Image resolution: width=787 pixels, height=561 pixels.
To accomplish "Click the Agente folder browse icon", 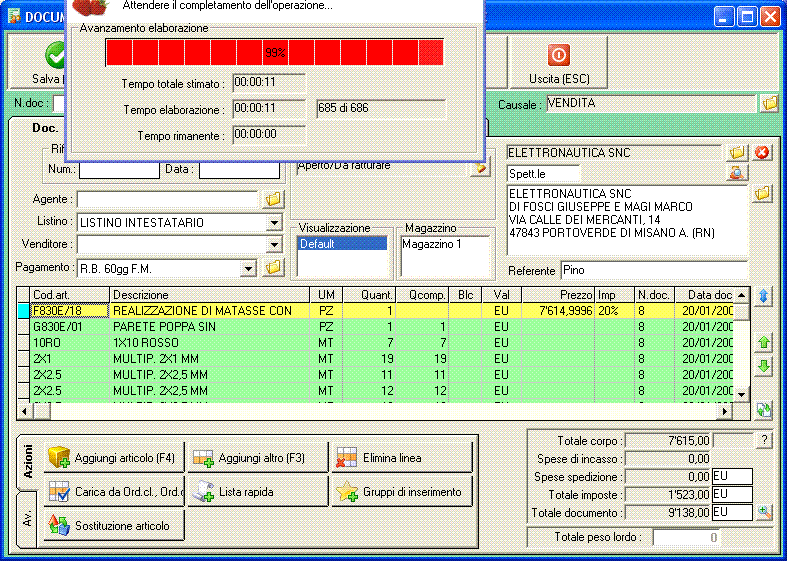I will pyautogui.click(x=274, y=199).
